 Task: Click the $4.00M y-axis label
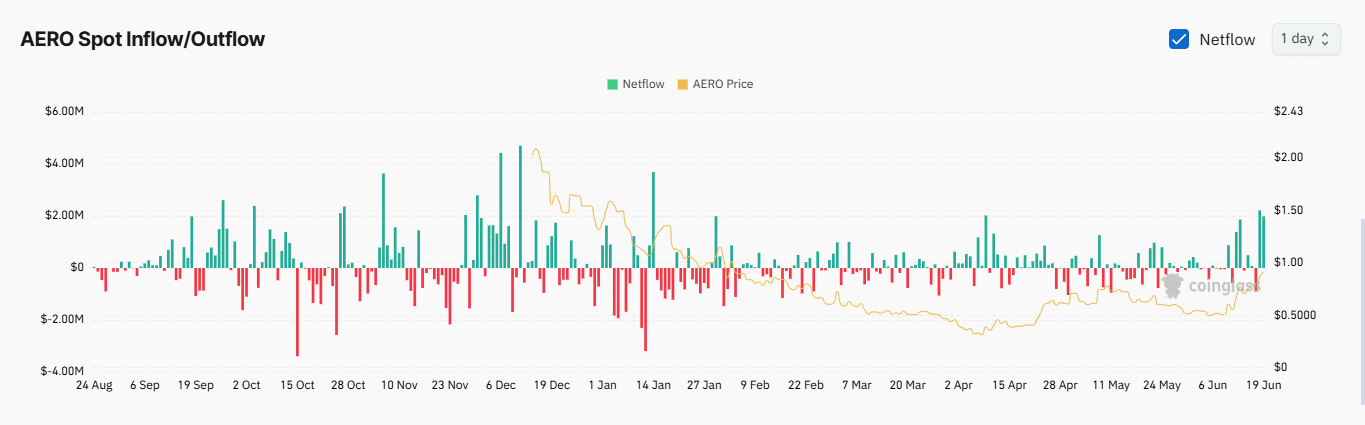point(64,163)
